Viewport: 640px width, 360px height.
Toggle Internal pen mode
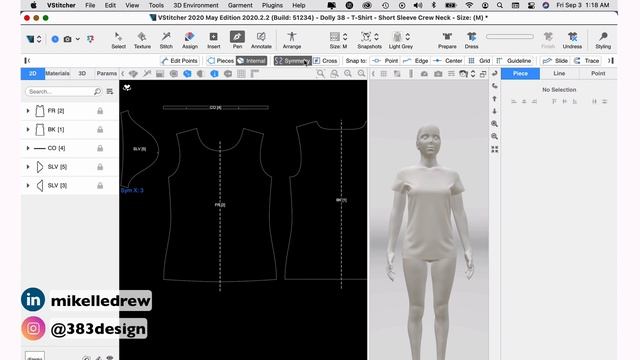[x=251, y=61]
